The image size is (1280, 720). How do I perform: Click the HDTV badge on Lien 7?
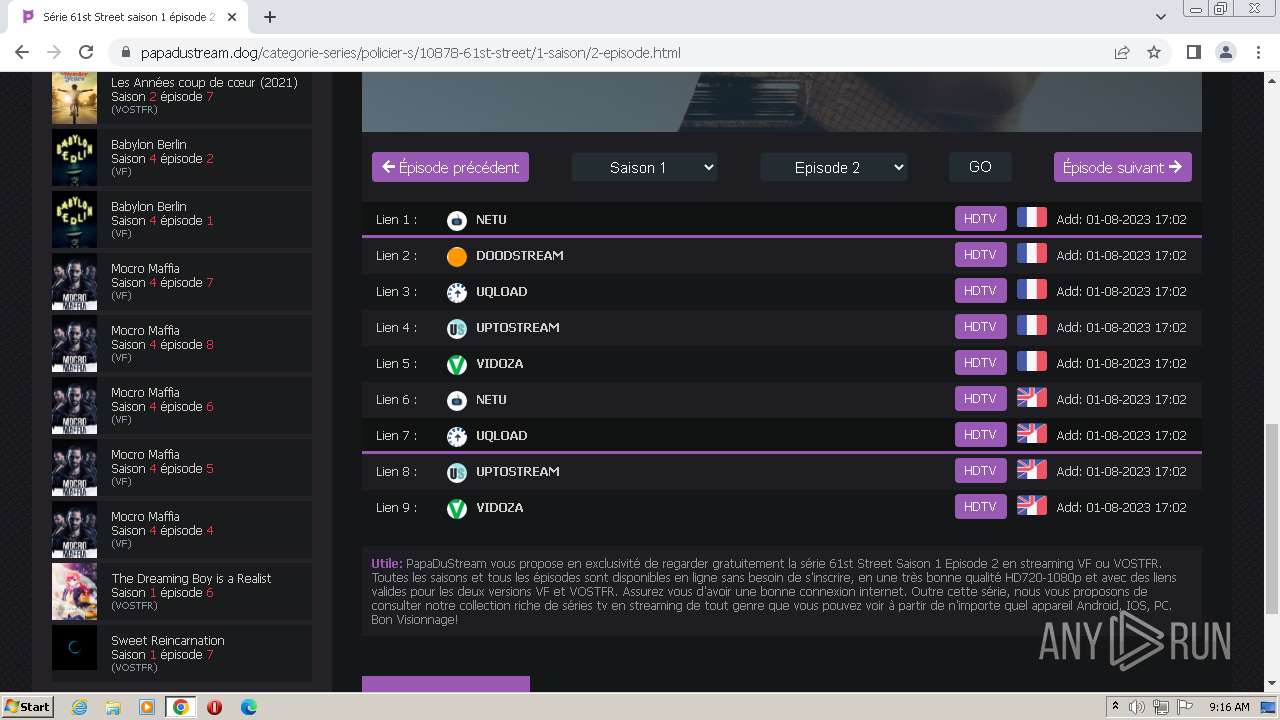[x=980, y=435]
